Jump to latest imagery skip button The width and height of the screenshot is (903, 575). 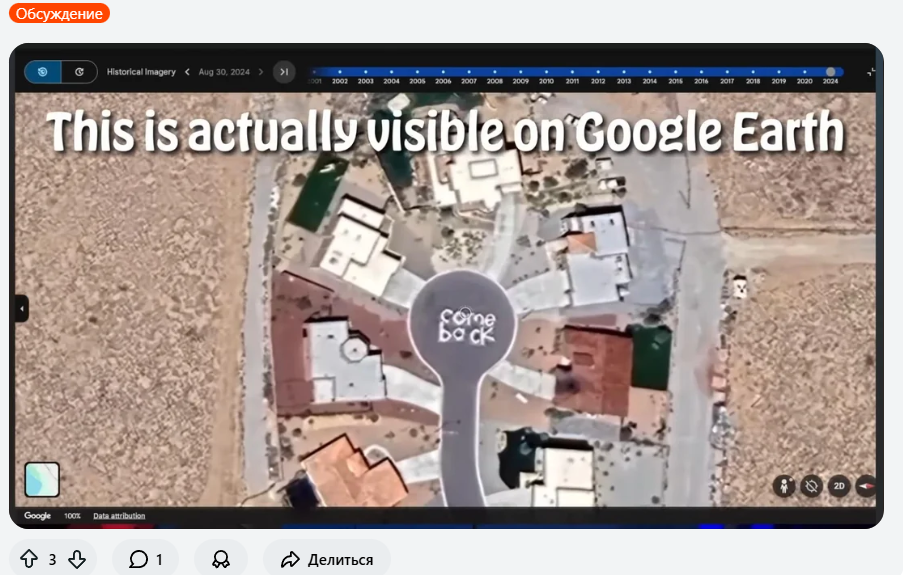click(284, 72)
